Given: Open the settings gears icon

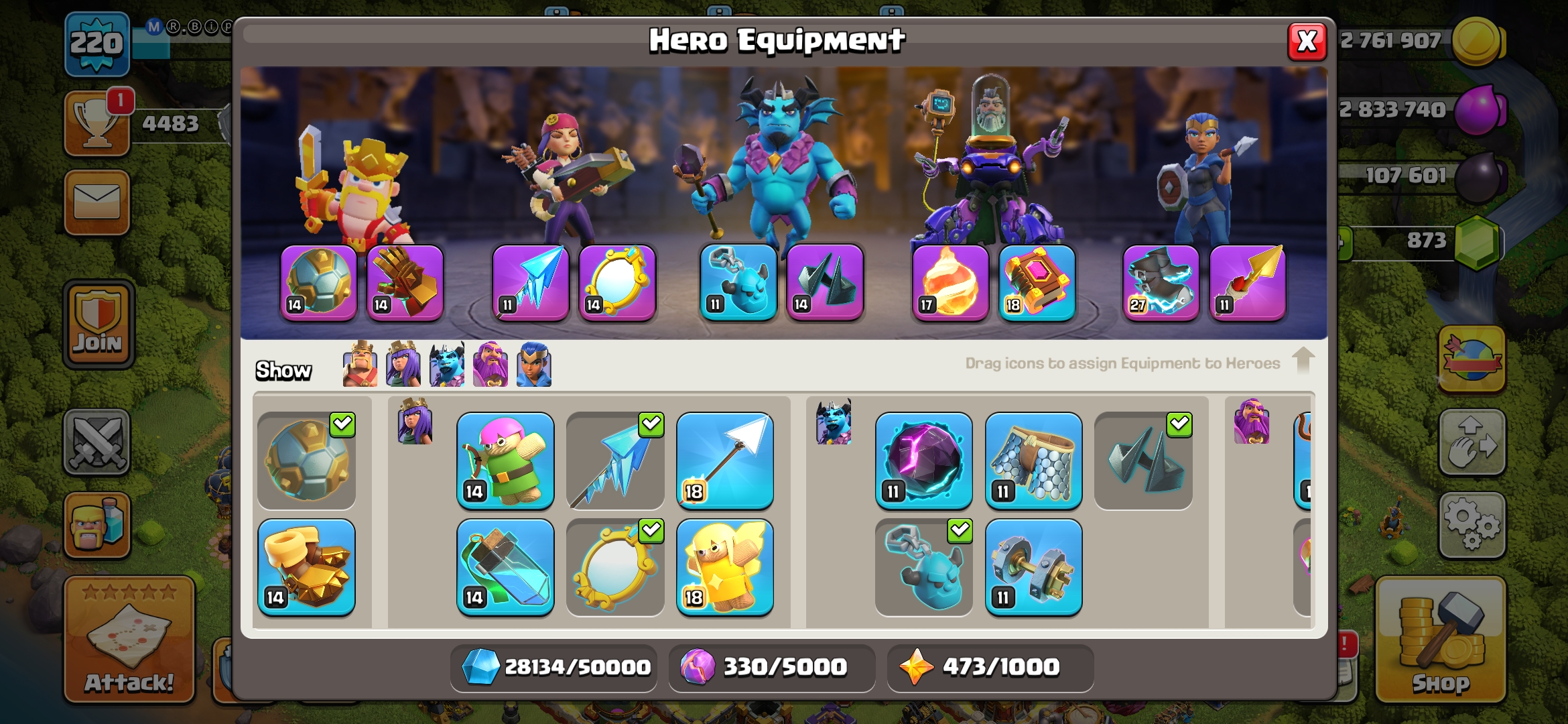Looking at the screenshot, I should pyautogui.click(x=1472, y=526).
